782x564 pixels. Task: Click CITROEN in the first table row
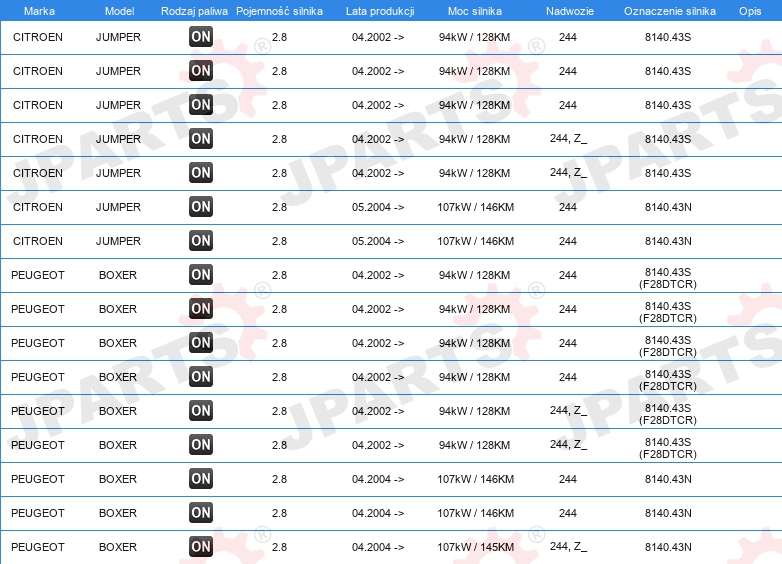coord(38,37)
